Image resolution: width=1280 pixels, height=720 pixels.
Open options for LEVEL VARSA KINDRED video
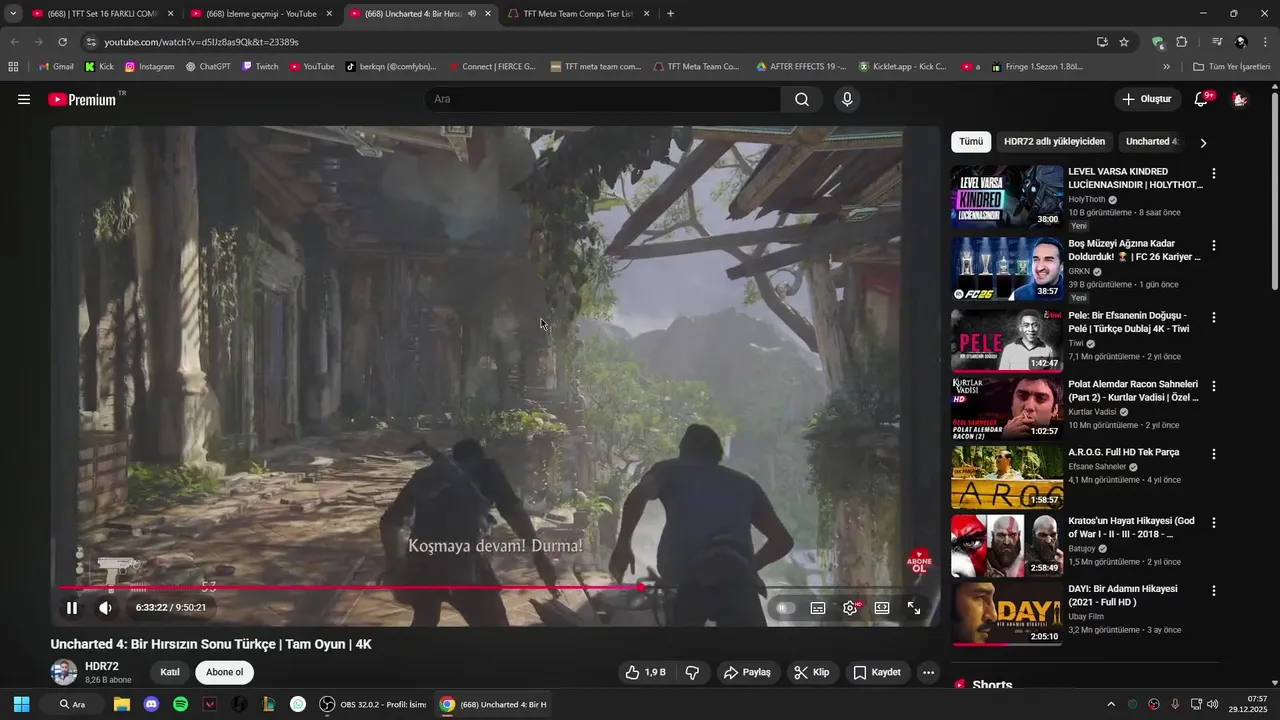coord(1214,173)
